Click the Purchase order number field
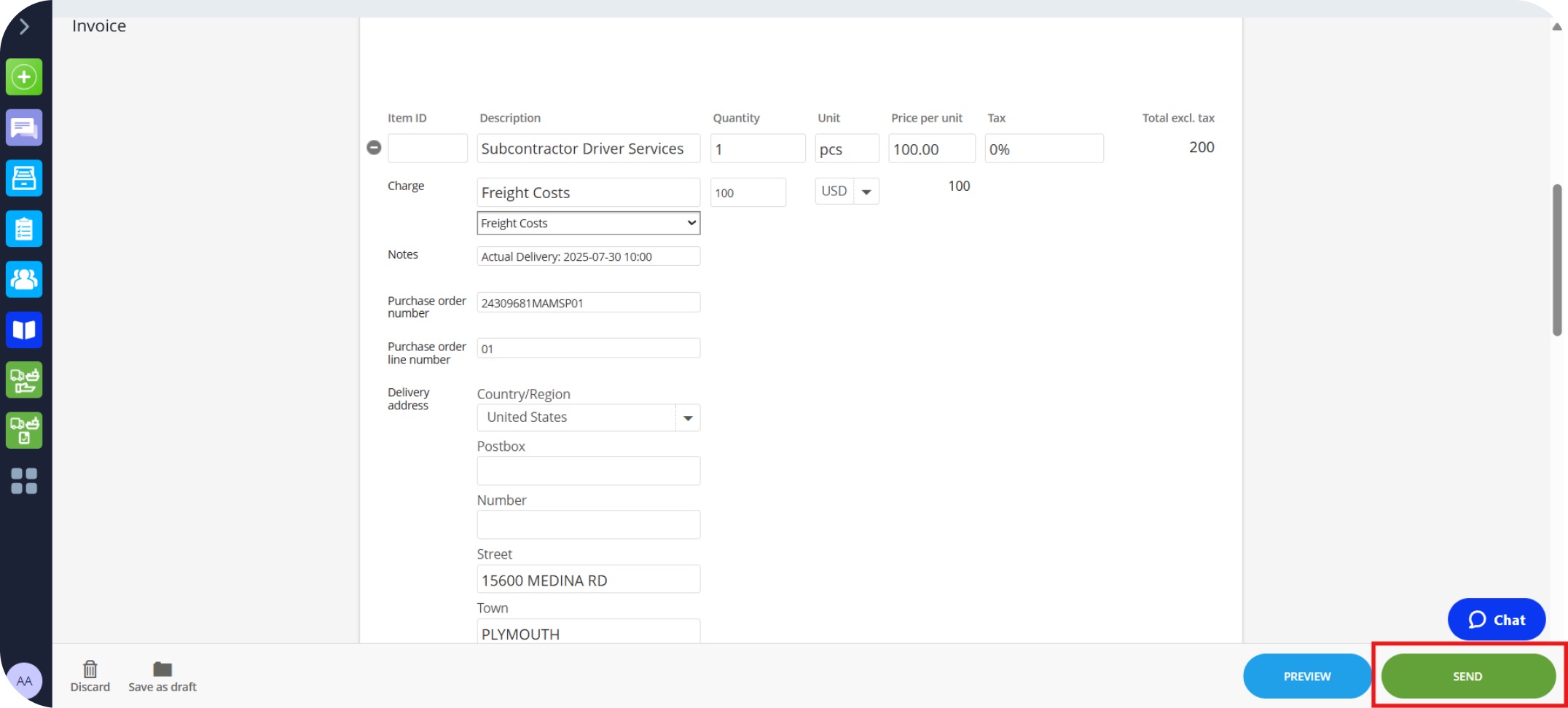The width and height of the screenshot is (1568, 708). 588,303
